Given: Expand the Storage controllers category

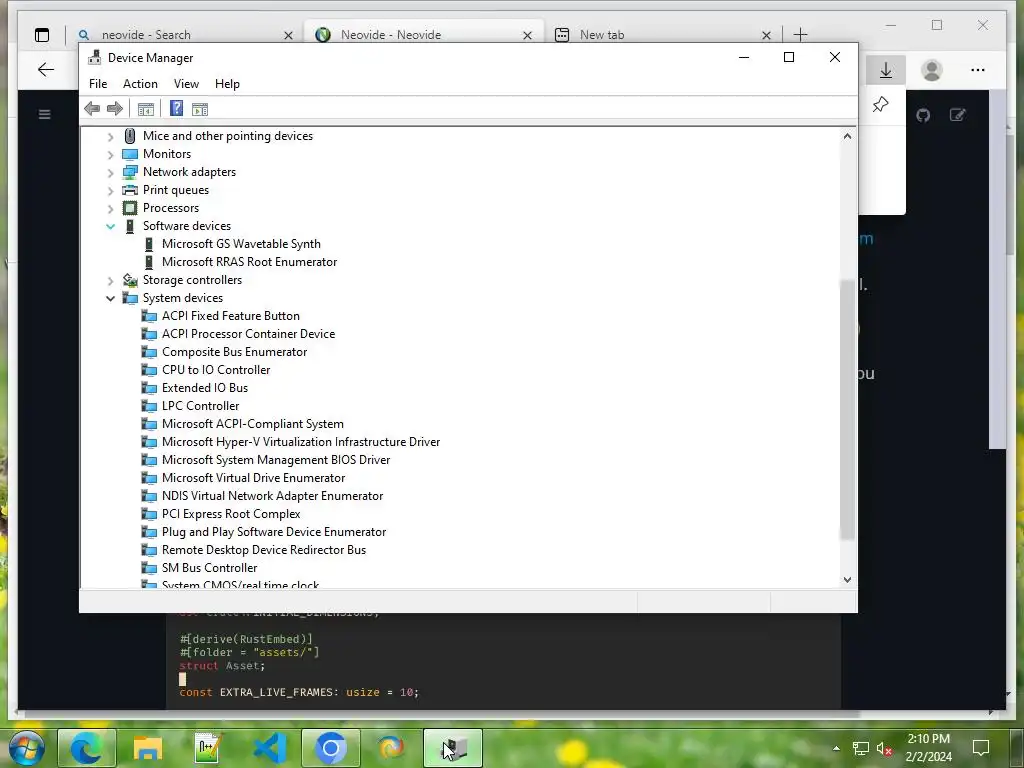Looking at the screenshot, I should (110, 281).
